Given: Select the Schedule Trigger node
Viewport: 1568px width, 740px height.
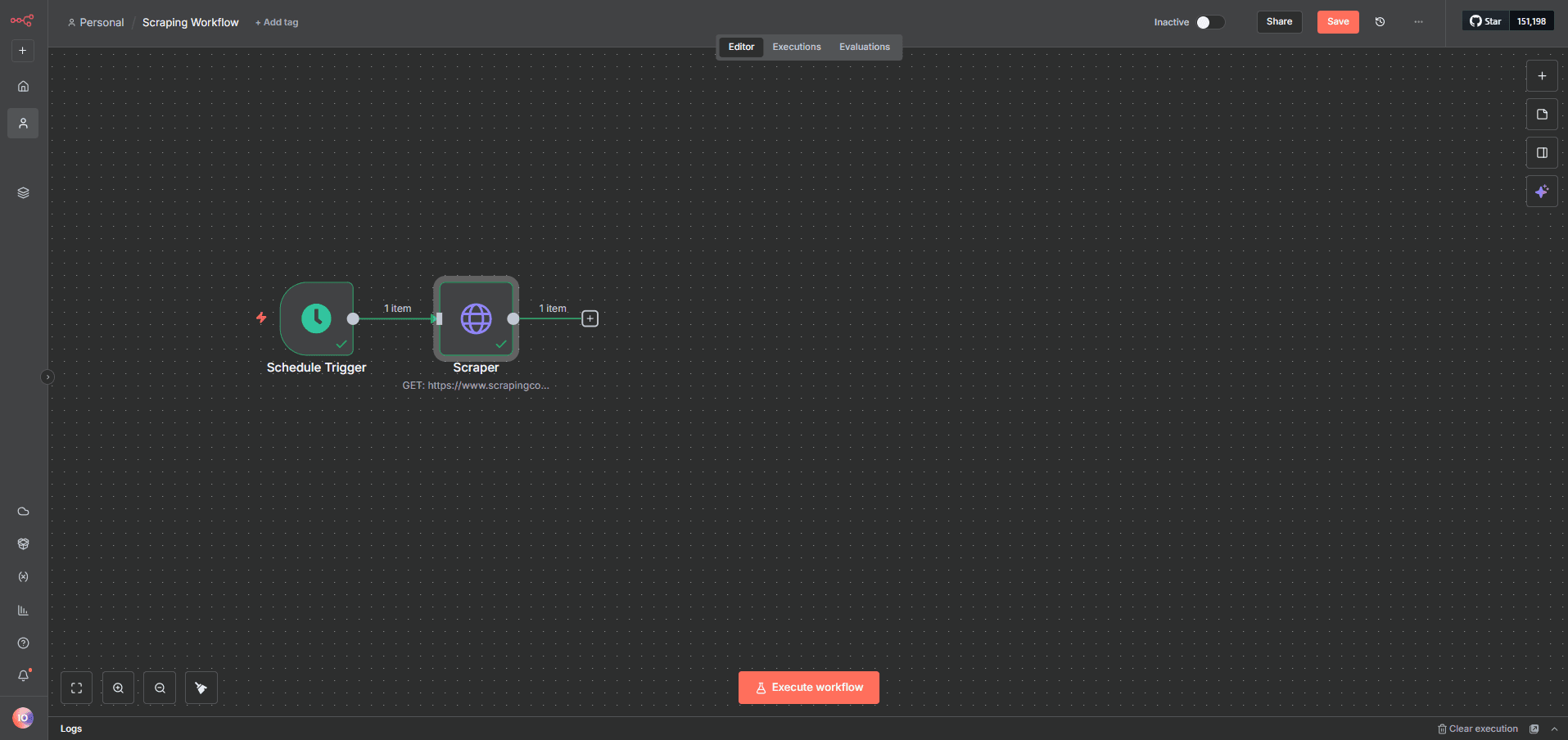Looking at the screenshot, I should point(316,318).
